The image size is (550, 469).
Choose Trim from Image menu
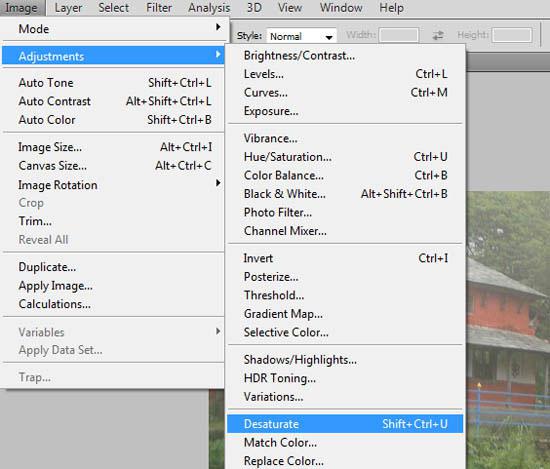(113, 221)
